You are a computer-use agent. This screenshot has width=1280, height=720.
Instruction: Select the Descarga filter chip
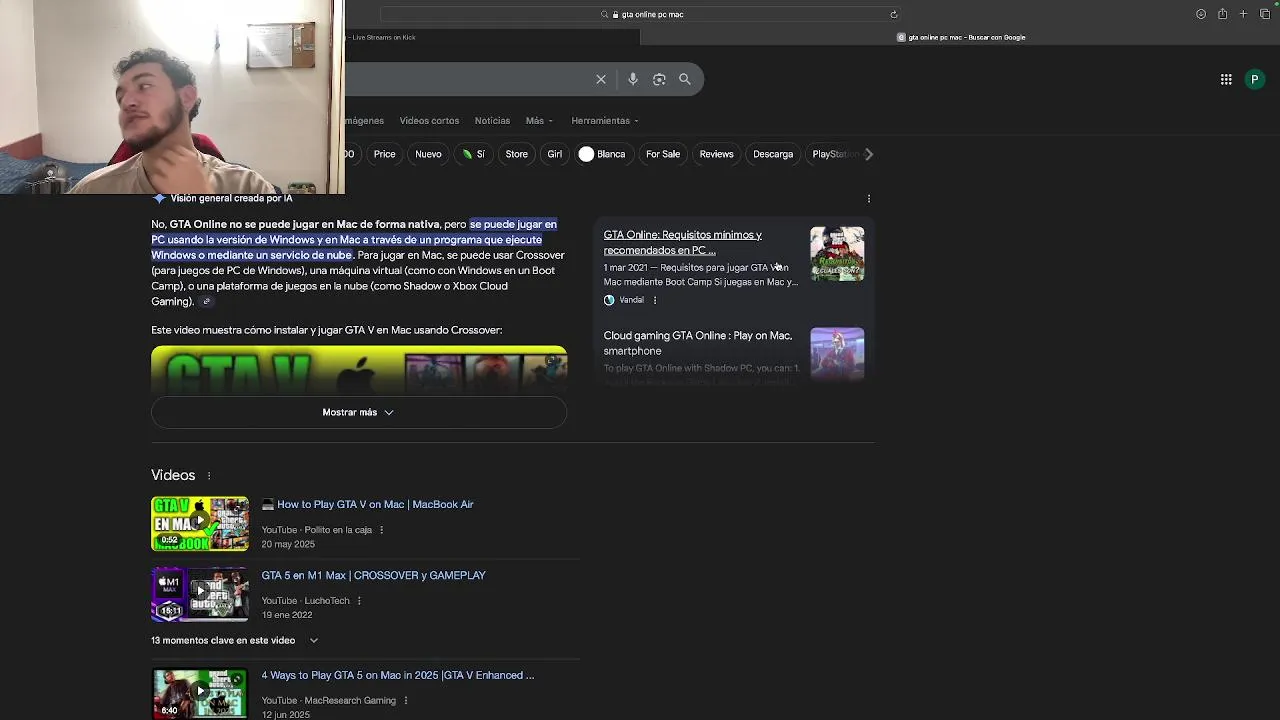(773, 154)
